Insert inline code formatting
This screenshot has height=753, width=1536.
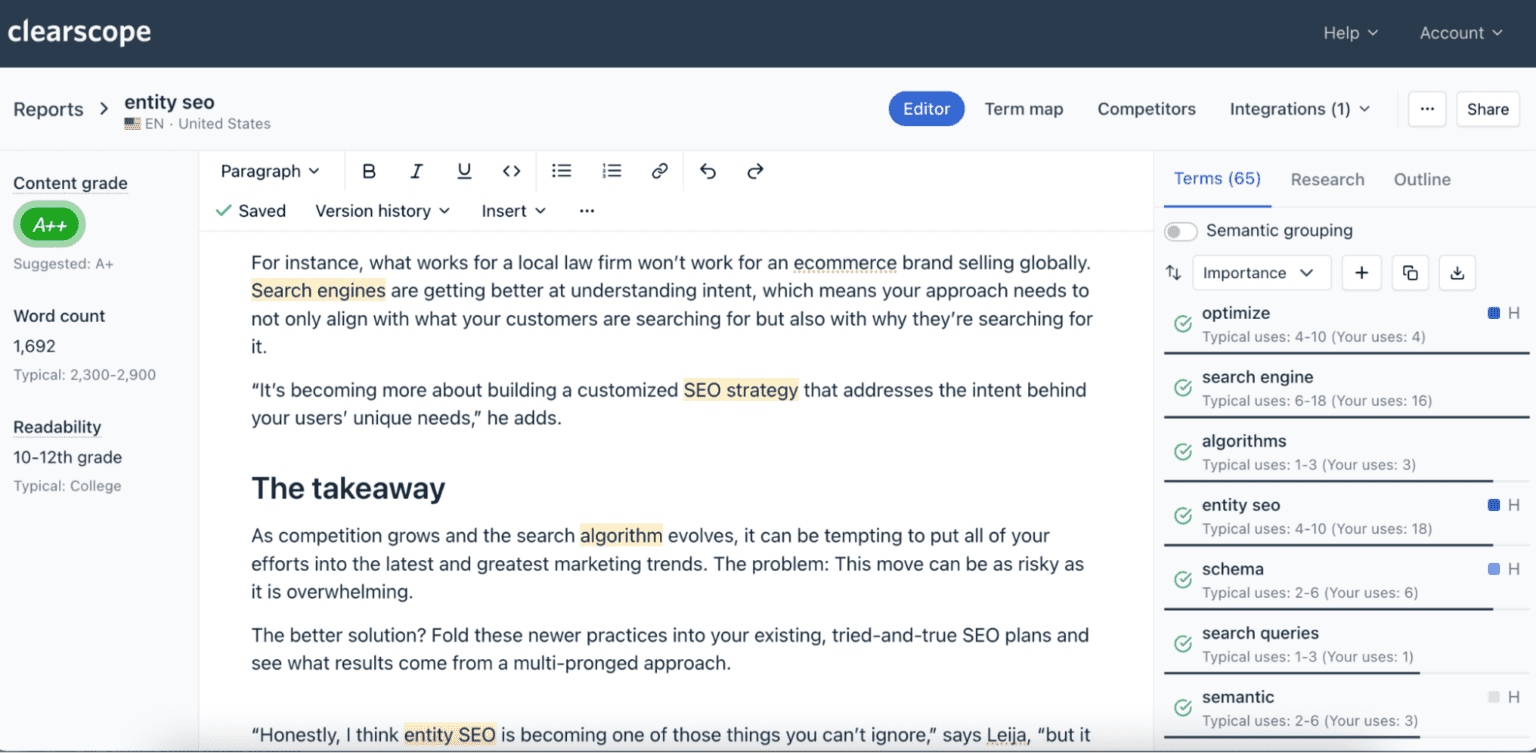click(x=511, y=171)
